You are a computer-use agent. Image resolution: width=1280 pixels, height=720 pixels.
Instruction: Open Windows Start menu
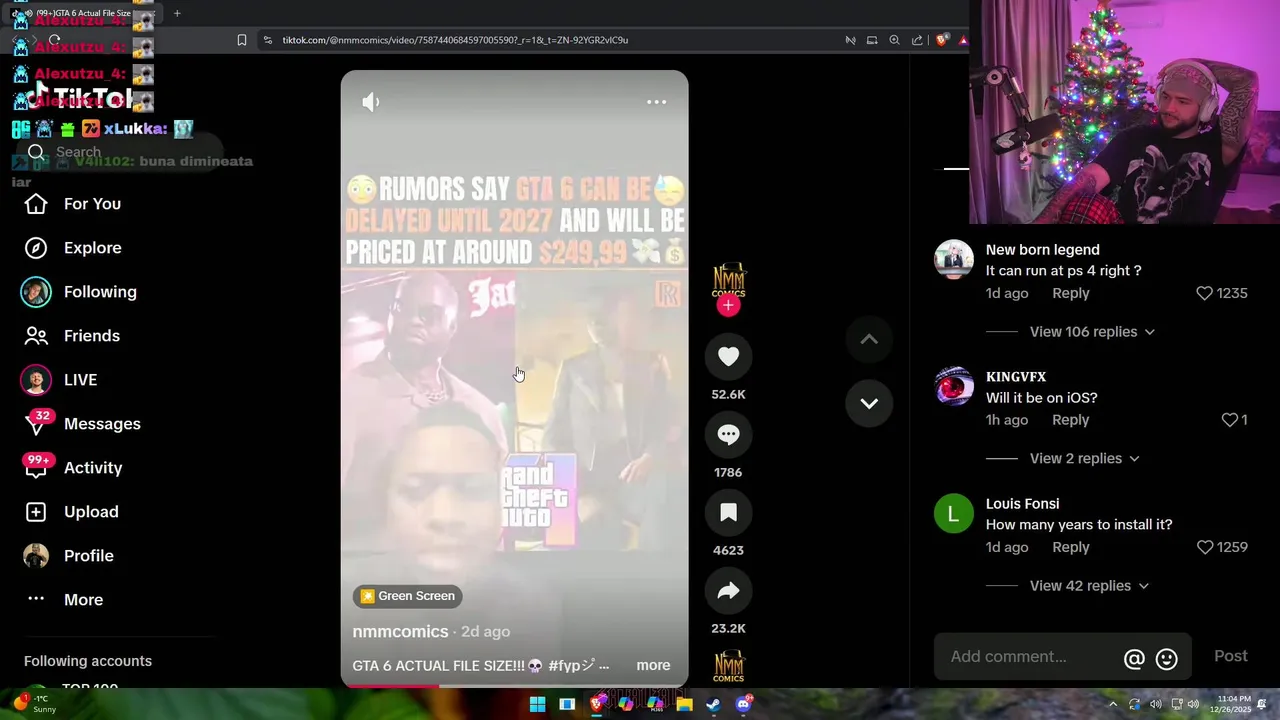click(537, 704)
